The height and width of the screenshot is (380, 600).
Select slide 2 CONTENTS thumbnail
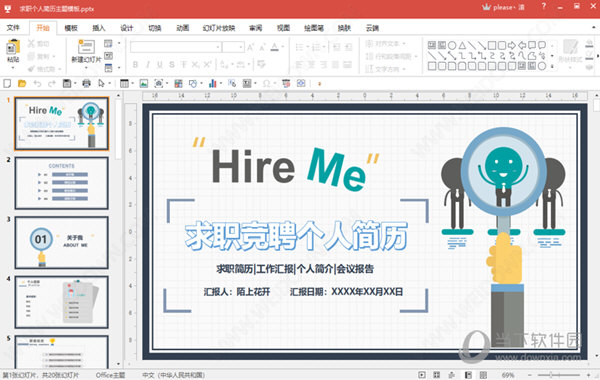[x=62, y=183]
